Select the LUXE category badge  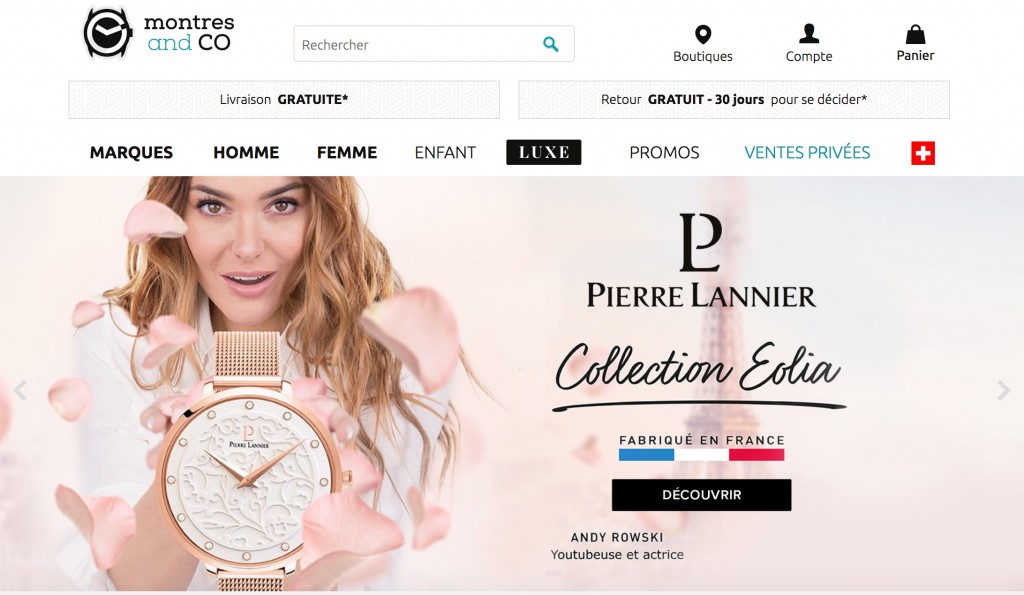[x=543, y=152]
